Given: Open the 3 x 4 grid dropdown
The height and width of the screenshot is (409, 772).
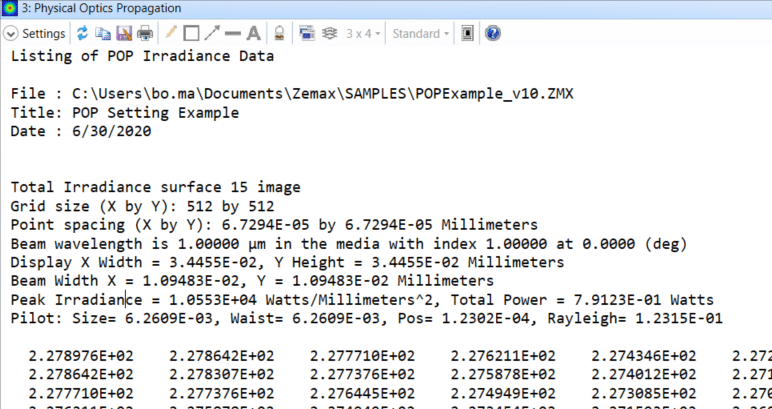Looking at the screenshot, I should 362,33.
